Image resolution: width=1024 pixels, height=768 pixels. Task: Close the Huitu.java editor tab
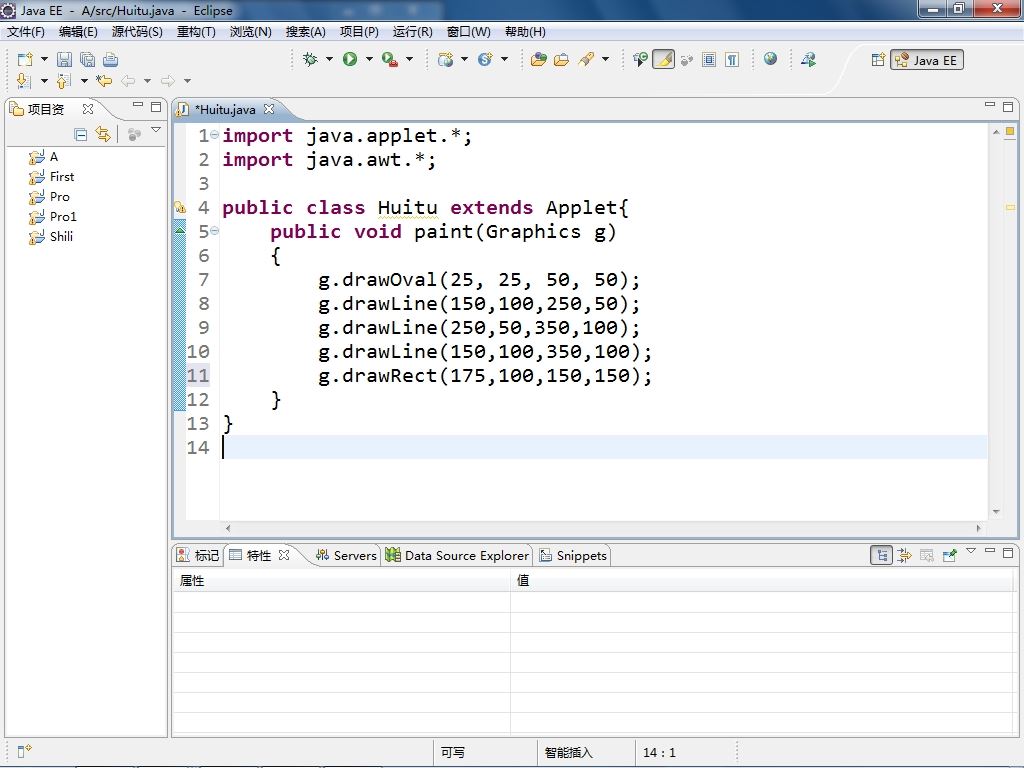[x=269, y=109]
